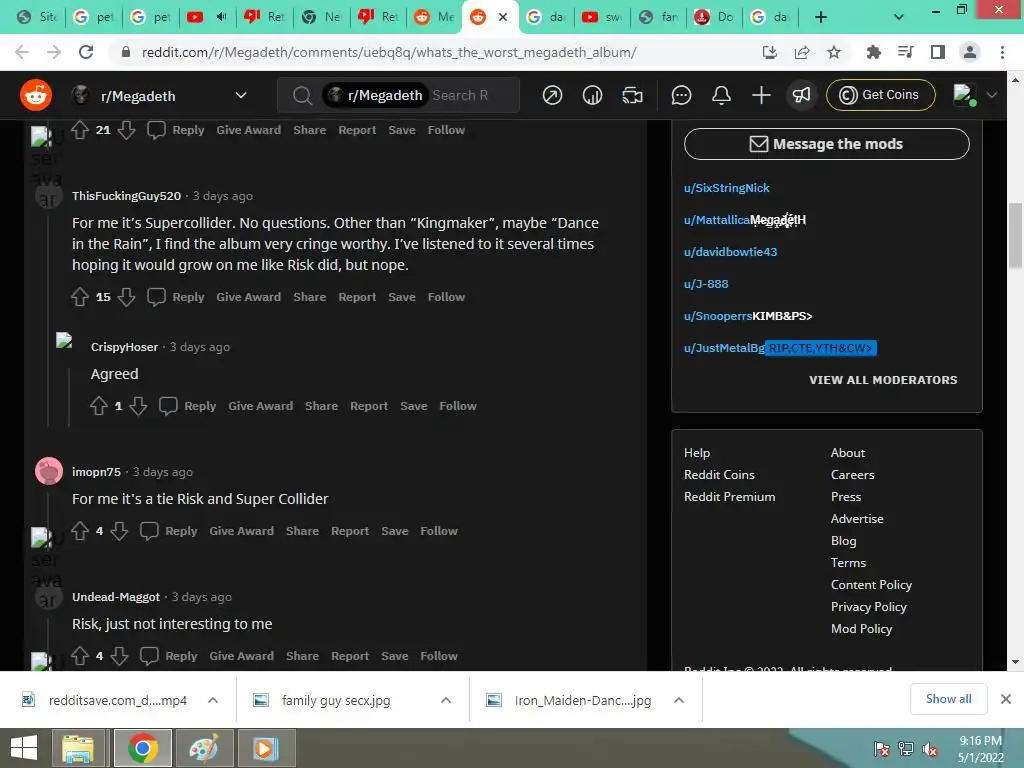Reload the page with the refresh icon
Screen dimensions: 1024x768
[x=86, y=52]
